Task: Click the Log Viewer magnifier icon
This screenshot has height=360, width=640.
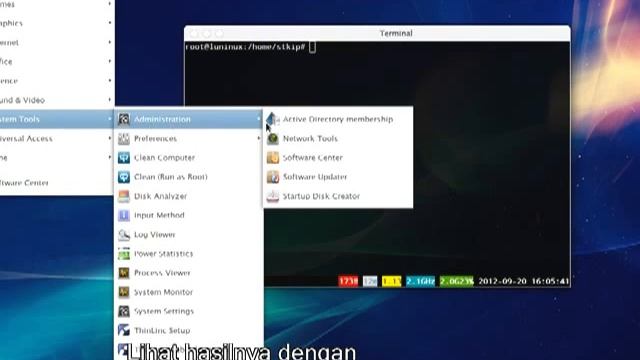Action: click(124, 234)
